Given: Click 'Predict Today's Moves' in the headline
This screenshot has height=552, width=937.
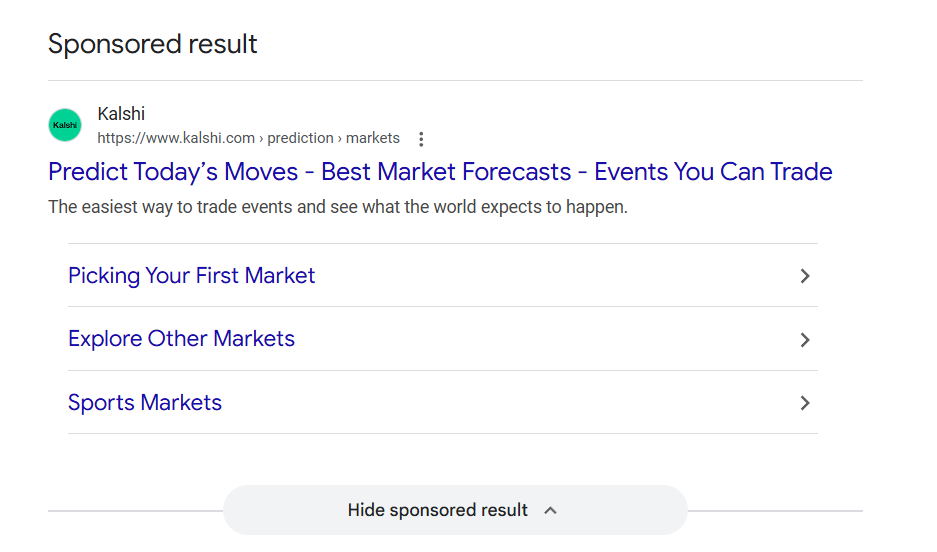Looking at the screenshot, I should (173, 172).
